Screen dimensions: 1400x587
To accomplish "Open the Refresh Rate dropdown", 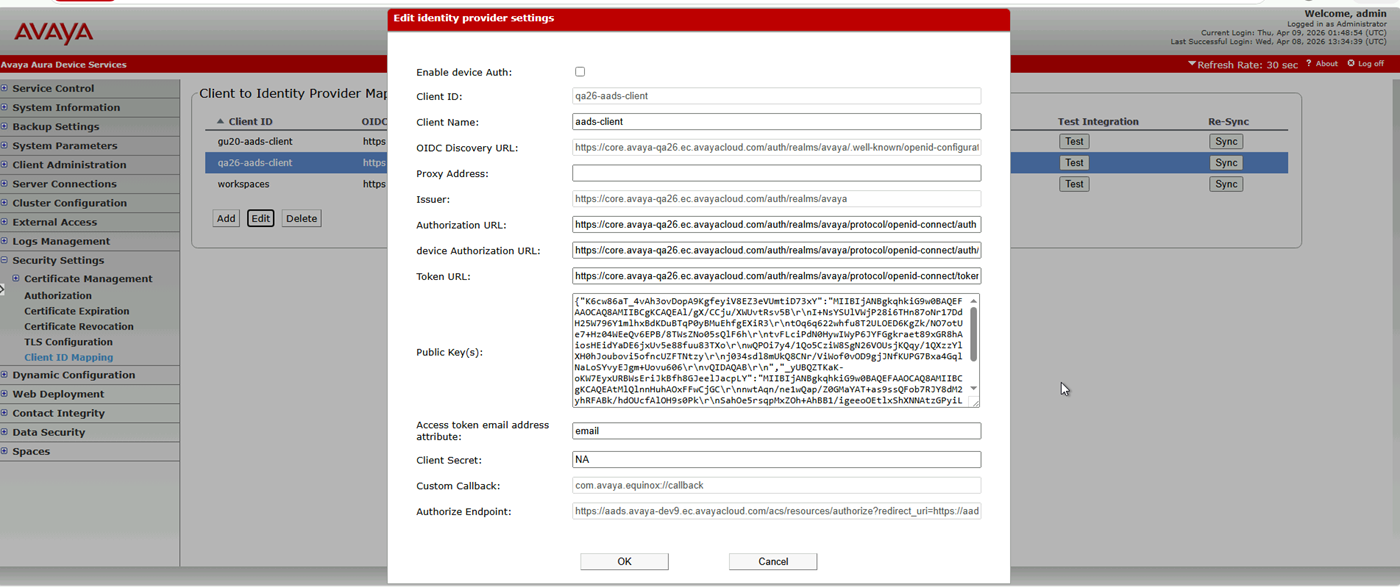I will click(x=1243, y=65).
